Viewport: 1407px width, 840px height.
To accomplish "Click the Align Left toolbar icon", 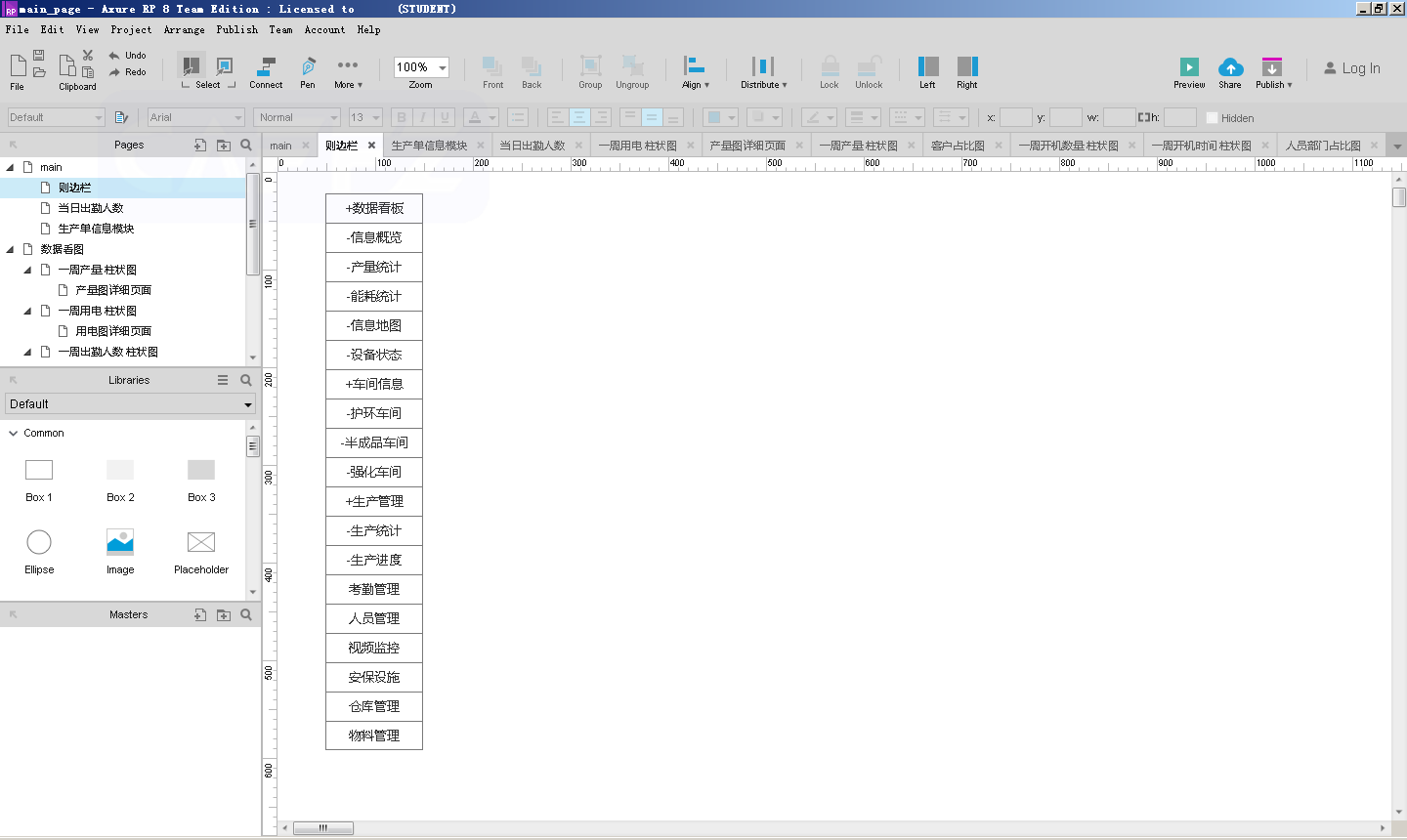I will (x=927, y=66).
